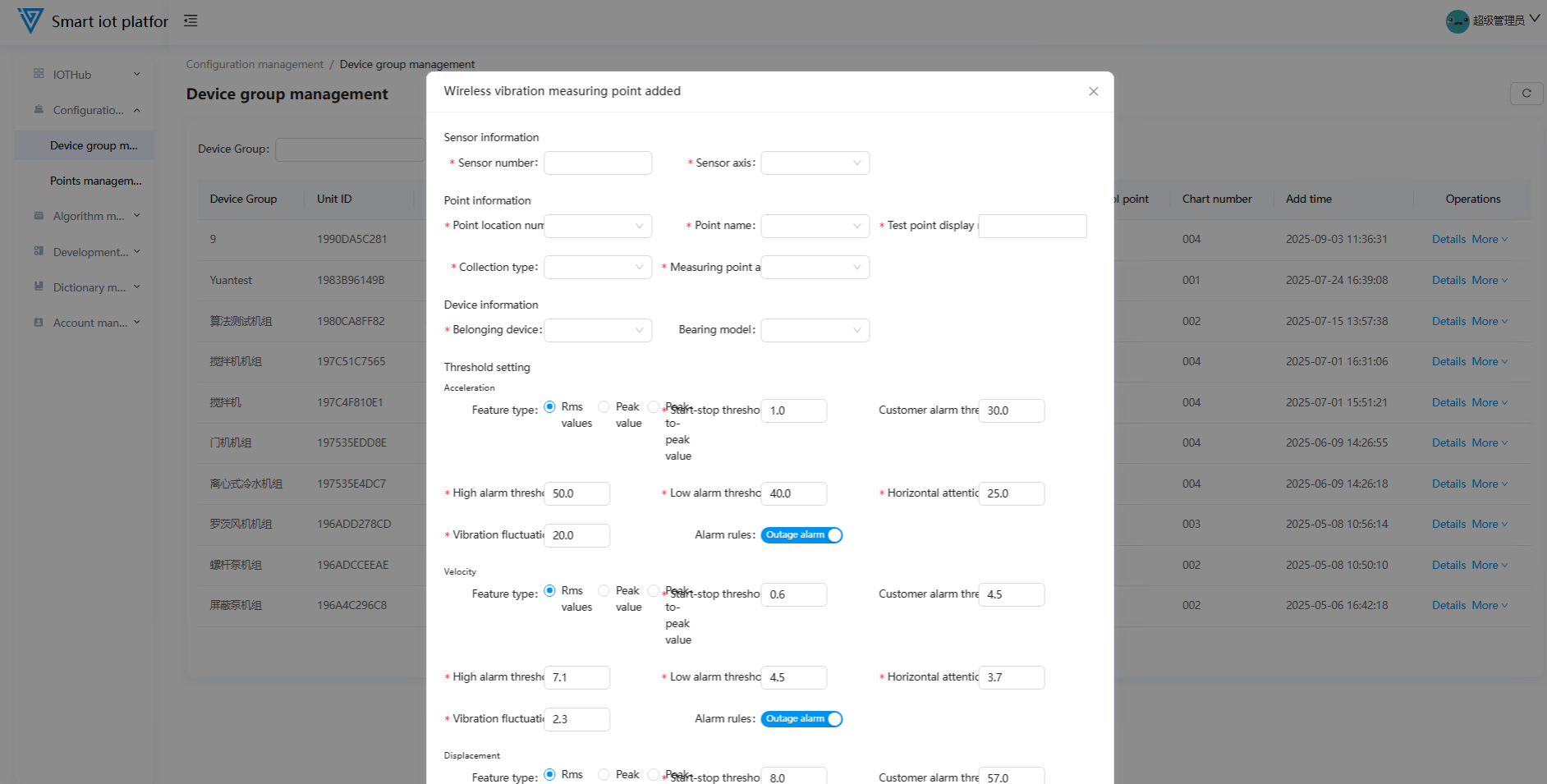
Task: Expand the Bearing model dropdown
Action: pos(815,330)
